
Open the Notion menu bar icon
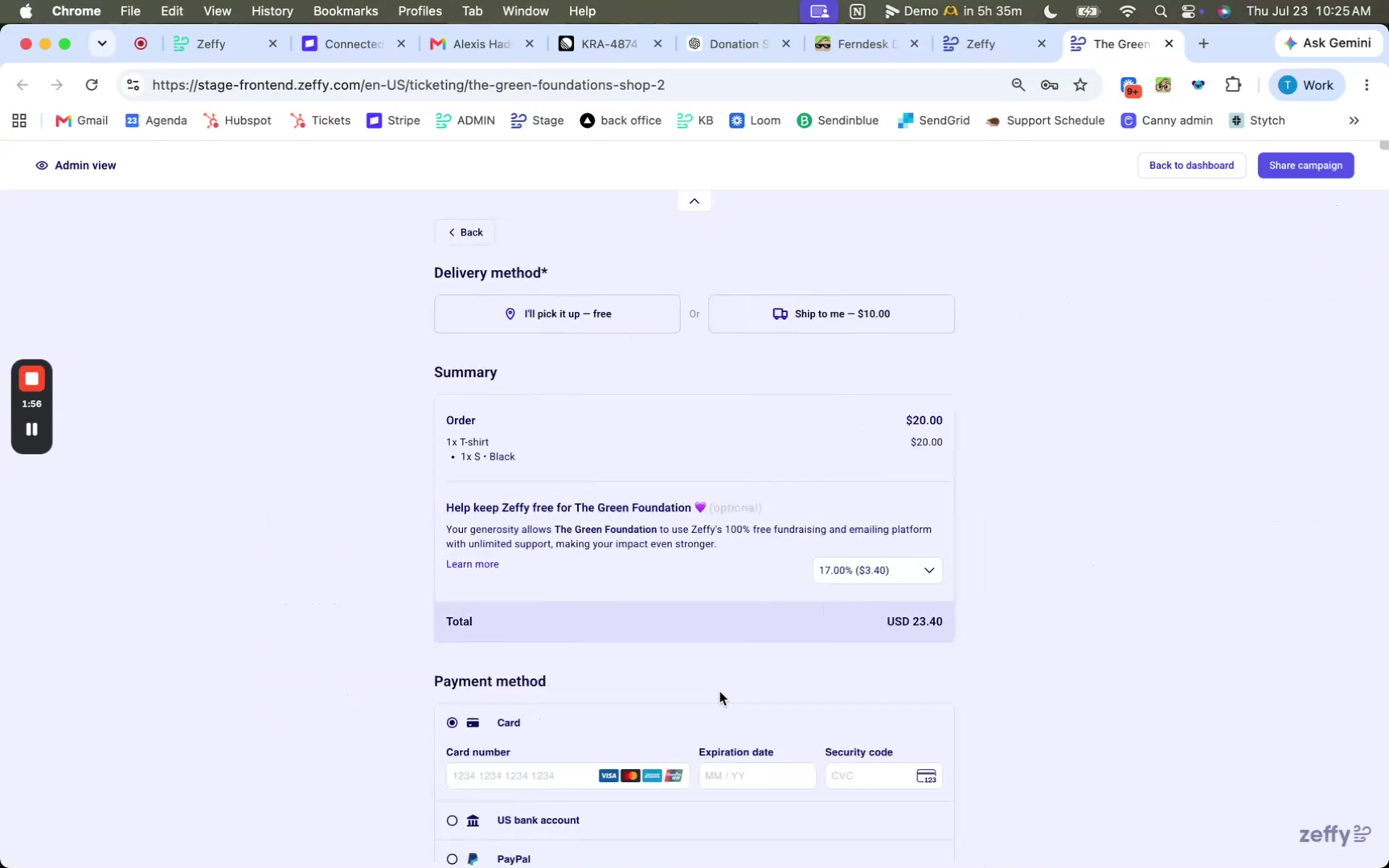857,11
